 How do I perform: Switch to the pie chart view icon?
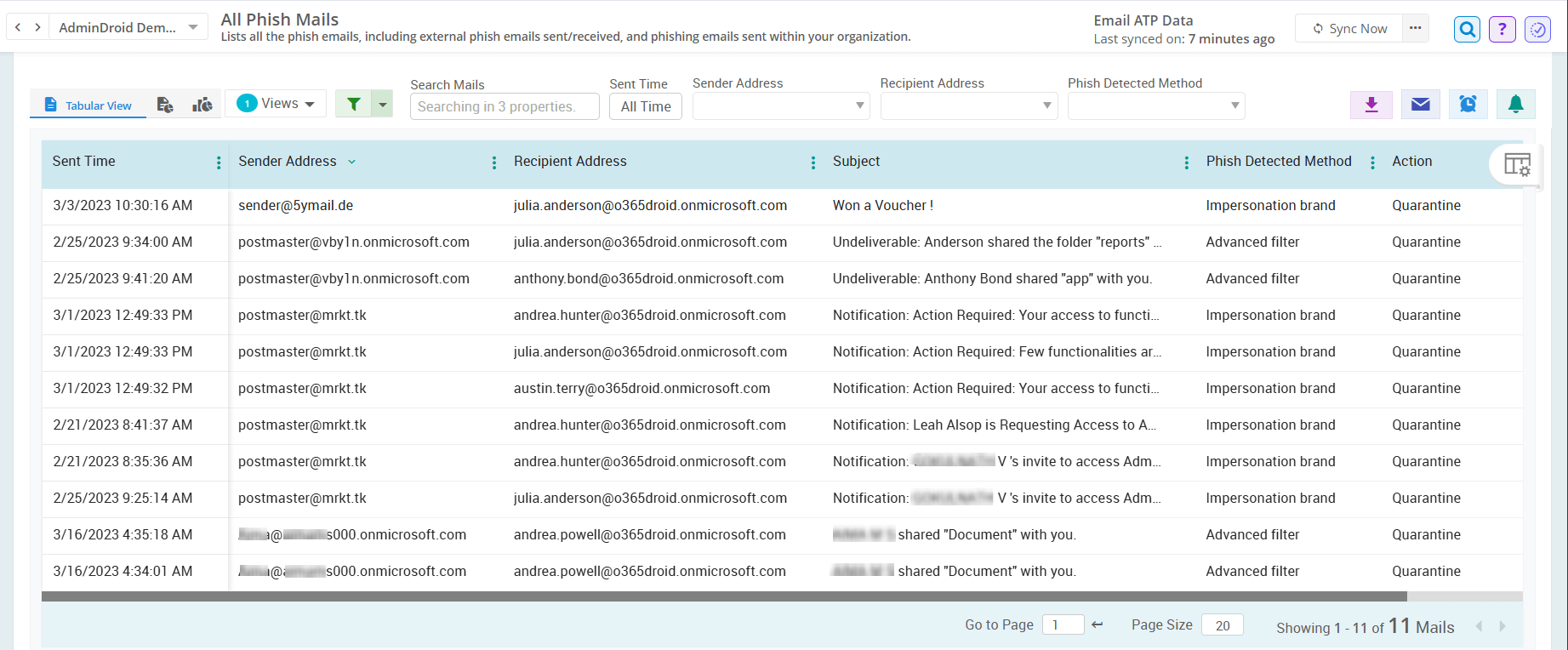click(202, 105)
